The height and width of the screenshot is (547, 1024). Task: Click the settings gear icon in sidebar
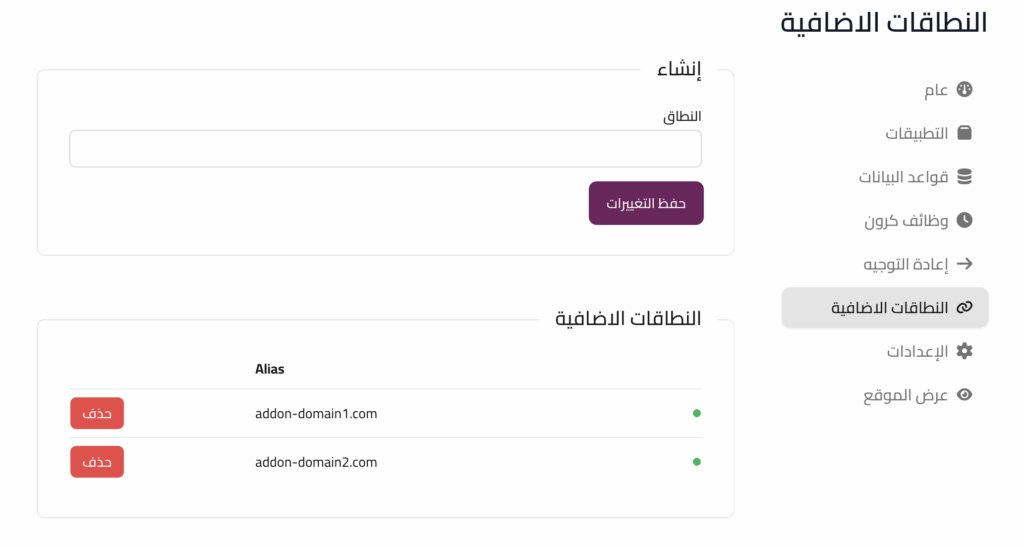tap(964, 351)
